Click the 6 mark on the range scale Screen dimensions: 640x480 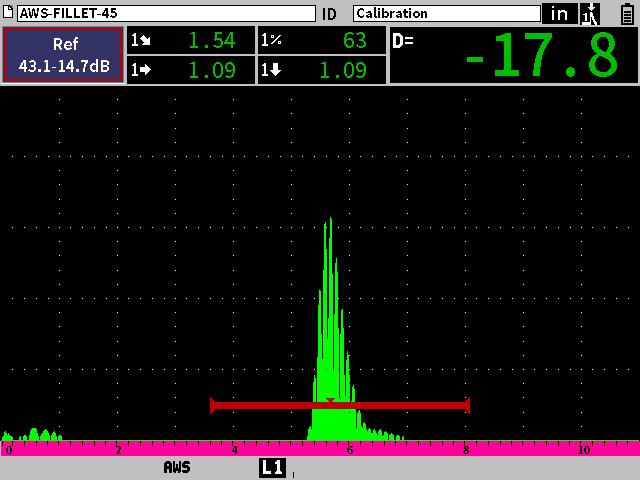pyautogui.click(x=350, y=450)
